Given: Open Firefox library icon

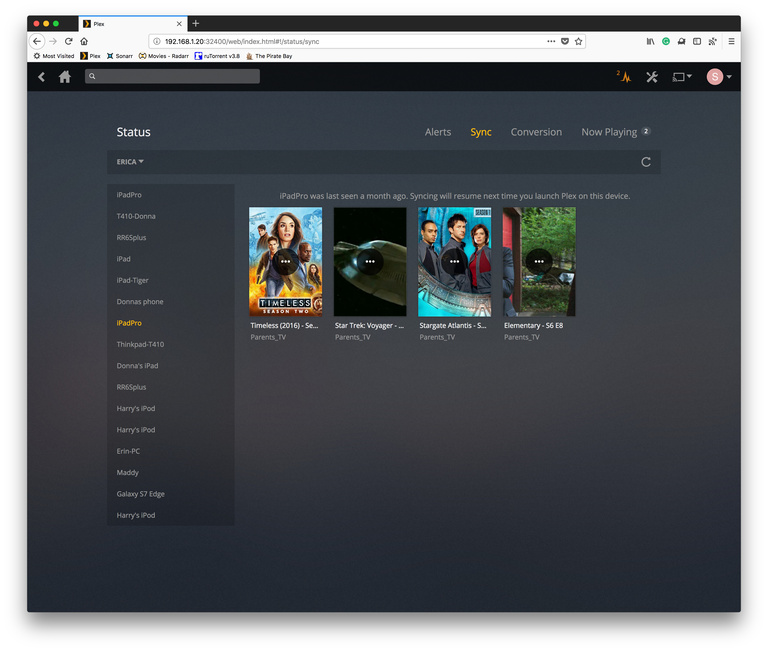Looking at the screenshot, I should point(650,42).
